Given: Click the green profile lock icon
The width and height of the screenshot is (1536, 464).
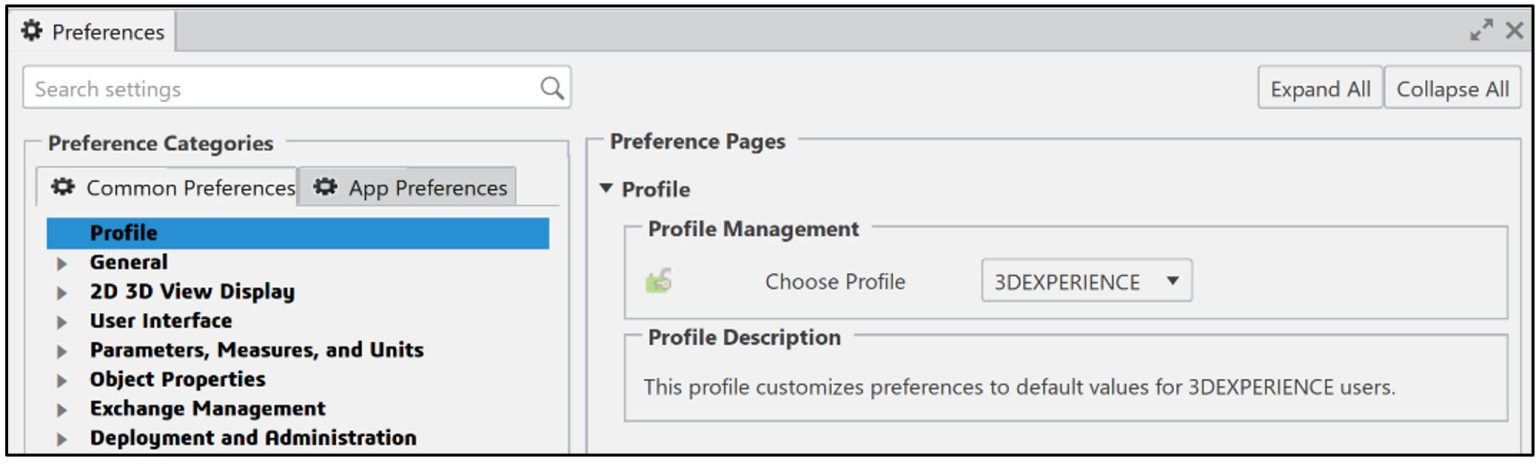Looking at the screenshot, I should point(658,282).
